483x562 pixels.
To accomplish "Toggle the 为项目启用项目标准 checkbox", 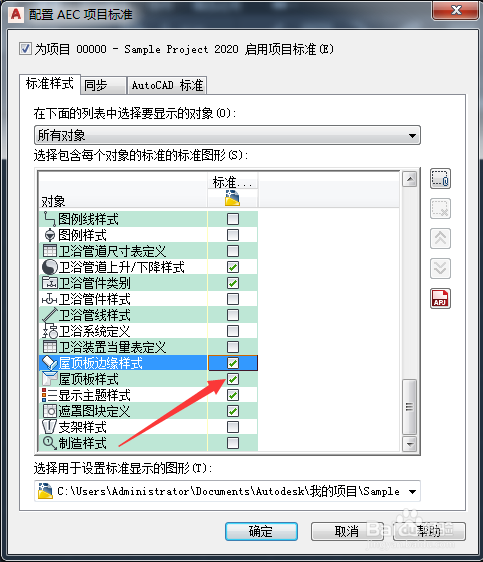I will 25,48.
